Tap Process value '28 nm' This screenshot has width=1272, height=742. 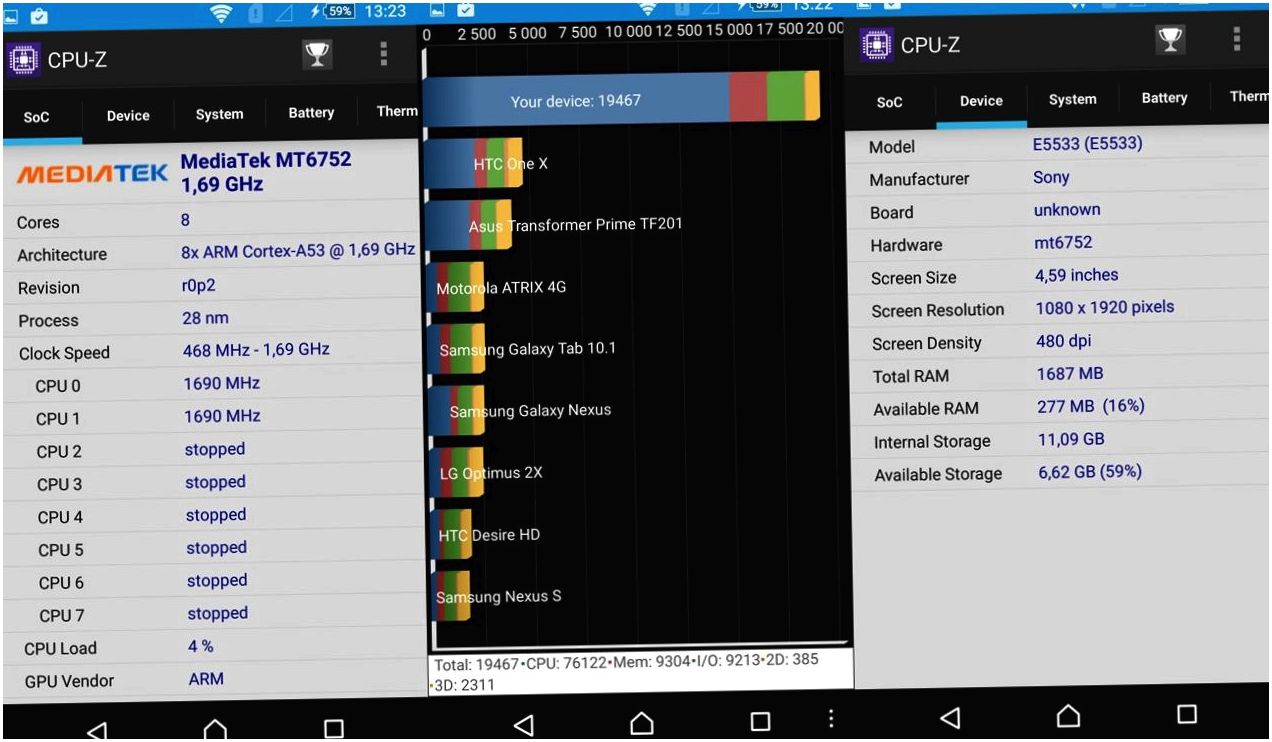point(206,318)
